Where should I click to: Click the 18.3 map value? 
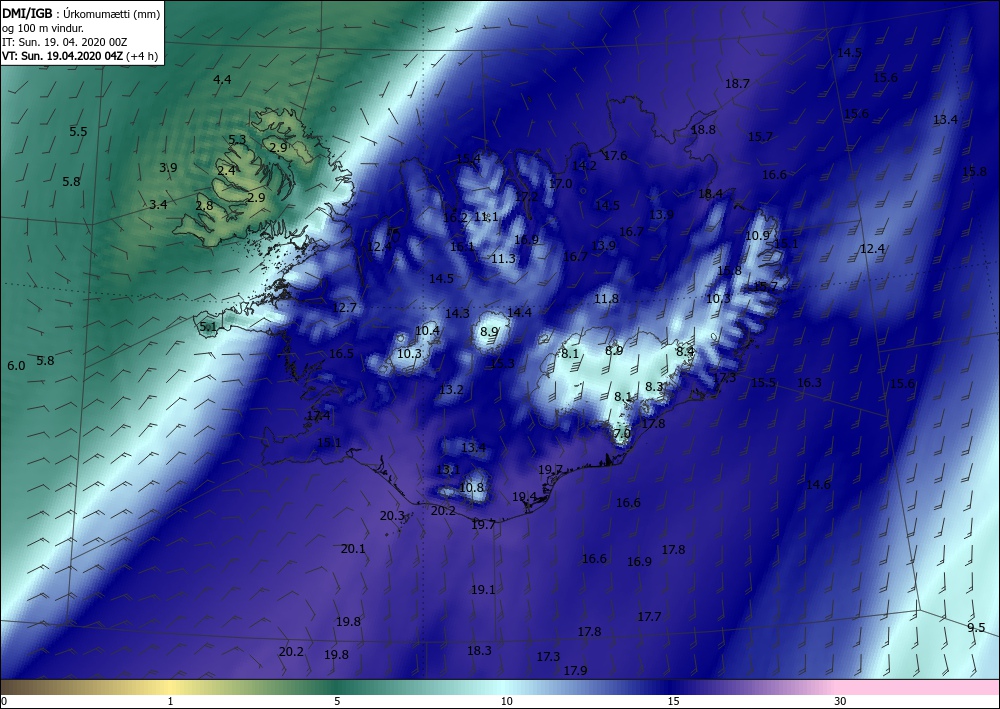tap(479, 650)
